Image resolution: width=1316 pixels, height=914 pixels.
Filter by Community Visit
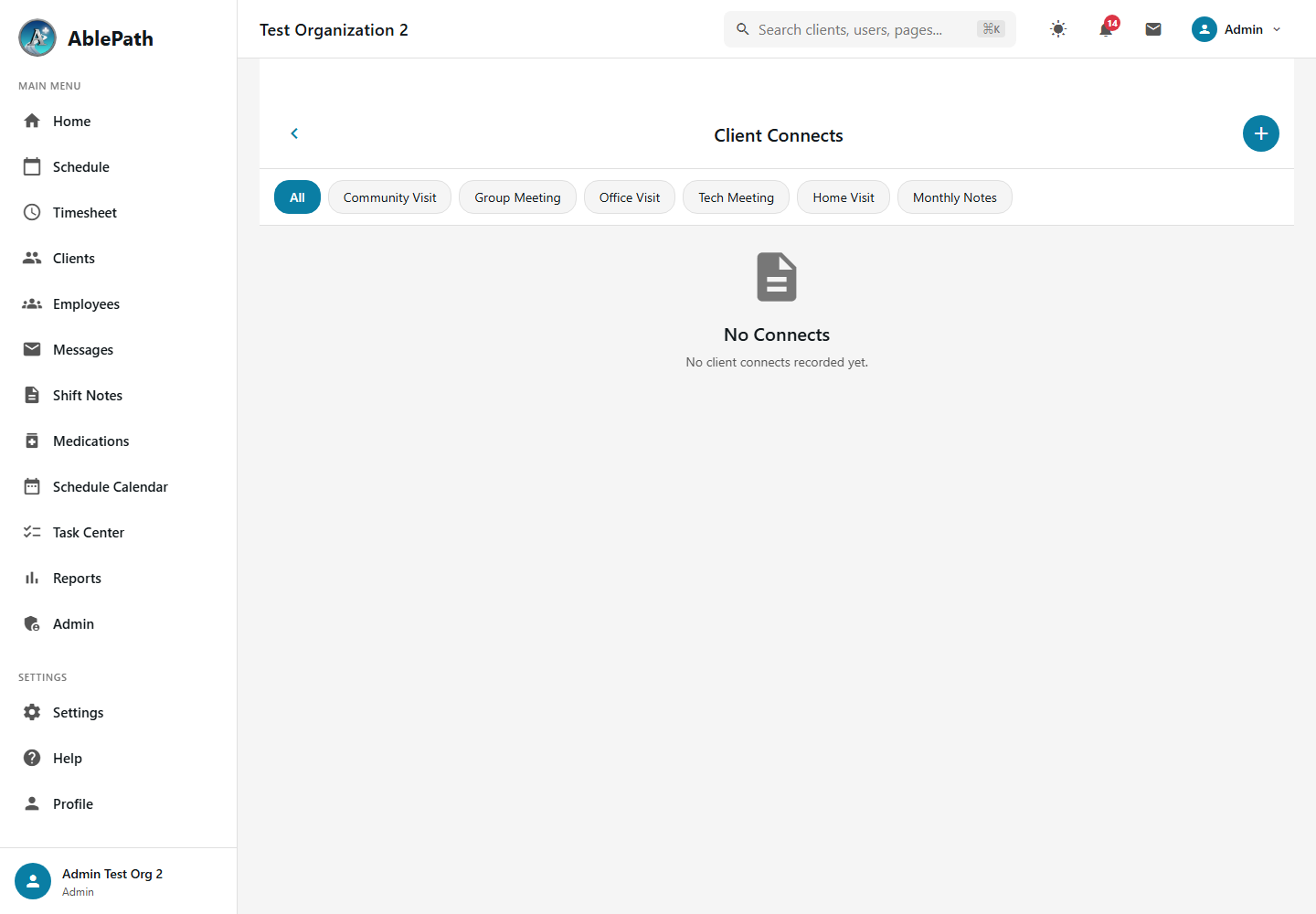[x=390, y=197]
